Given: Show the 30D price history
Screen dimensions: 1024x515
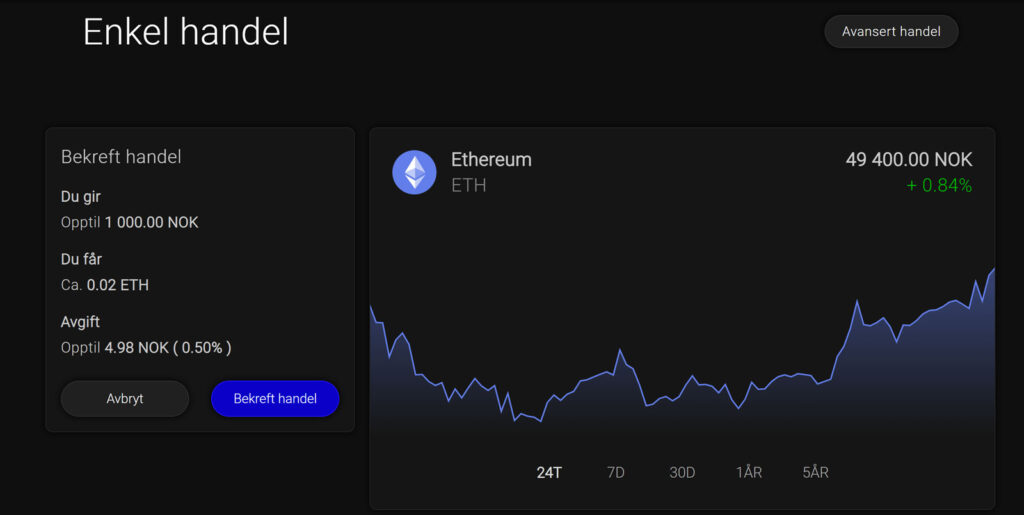Looking at the screenshot, I should click(682, 472).
